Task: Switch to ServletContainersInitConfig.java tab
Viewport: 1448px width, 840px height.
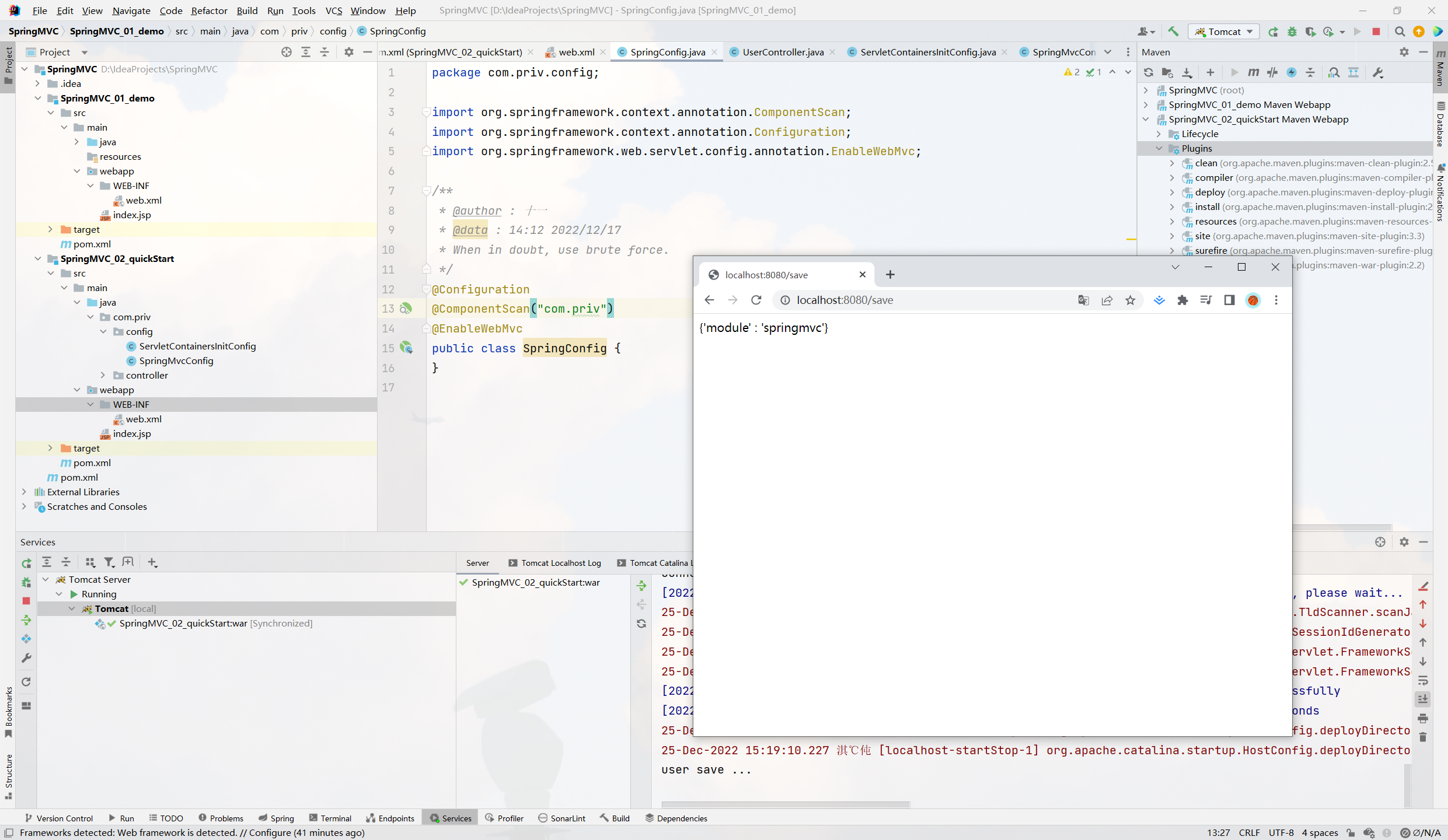Action: 928,52
